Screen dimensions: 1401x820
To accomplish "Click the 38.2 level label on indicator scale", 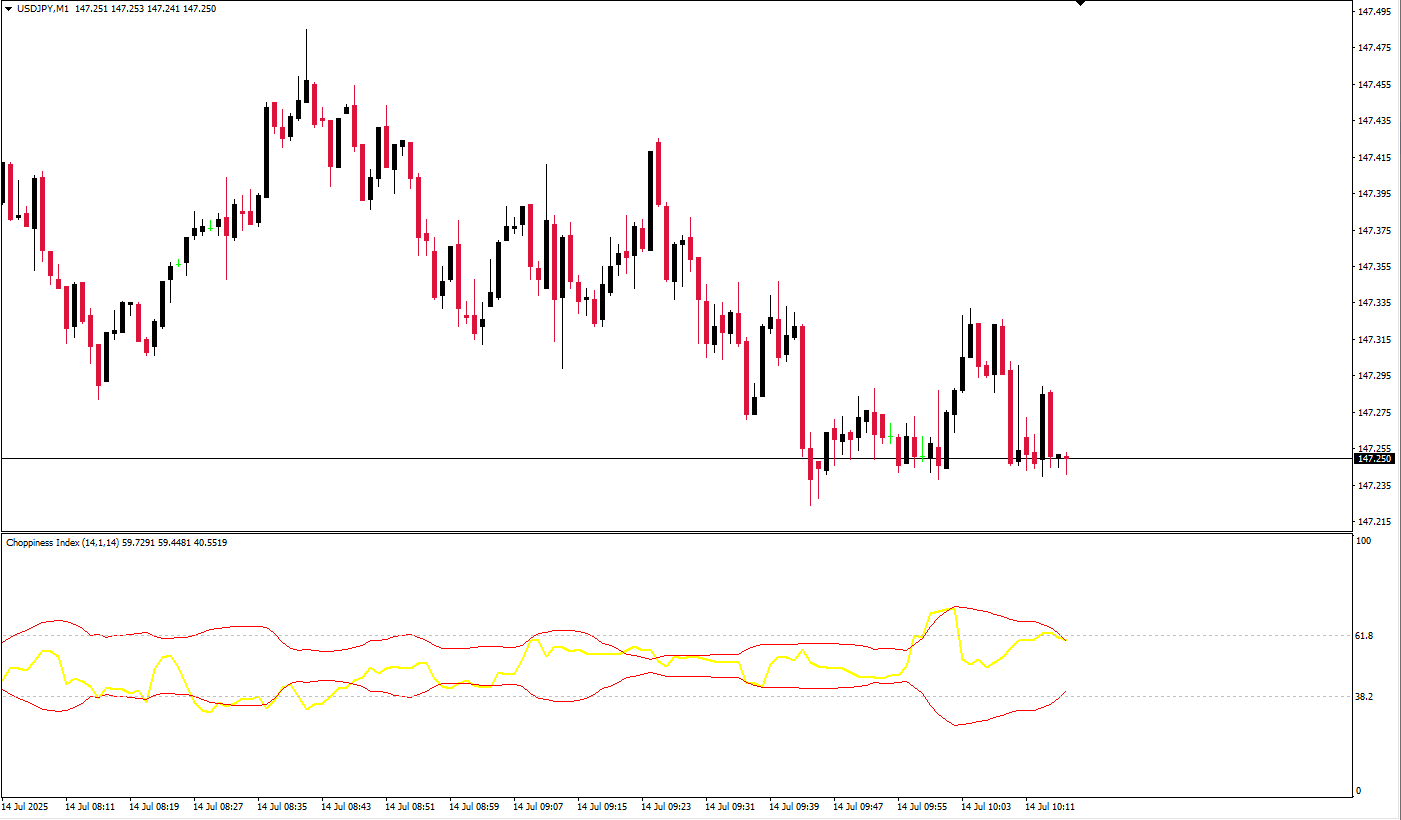I will [x=1364, y=696].
